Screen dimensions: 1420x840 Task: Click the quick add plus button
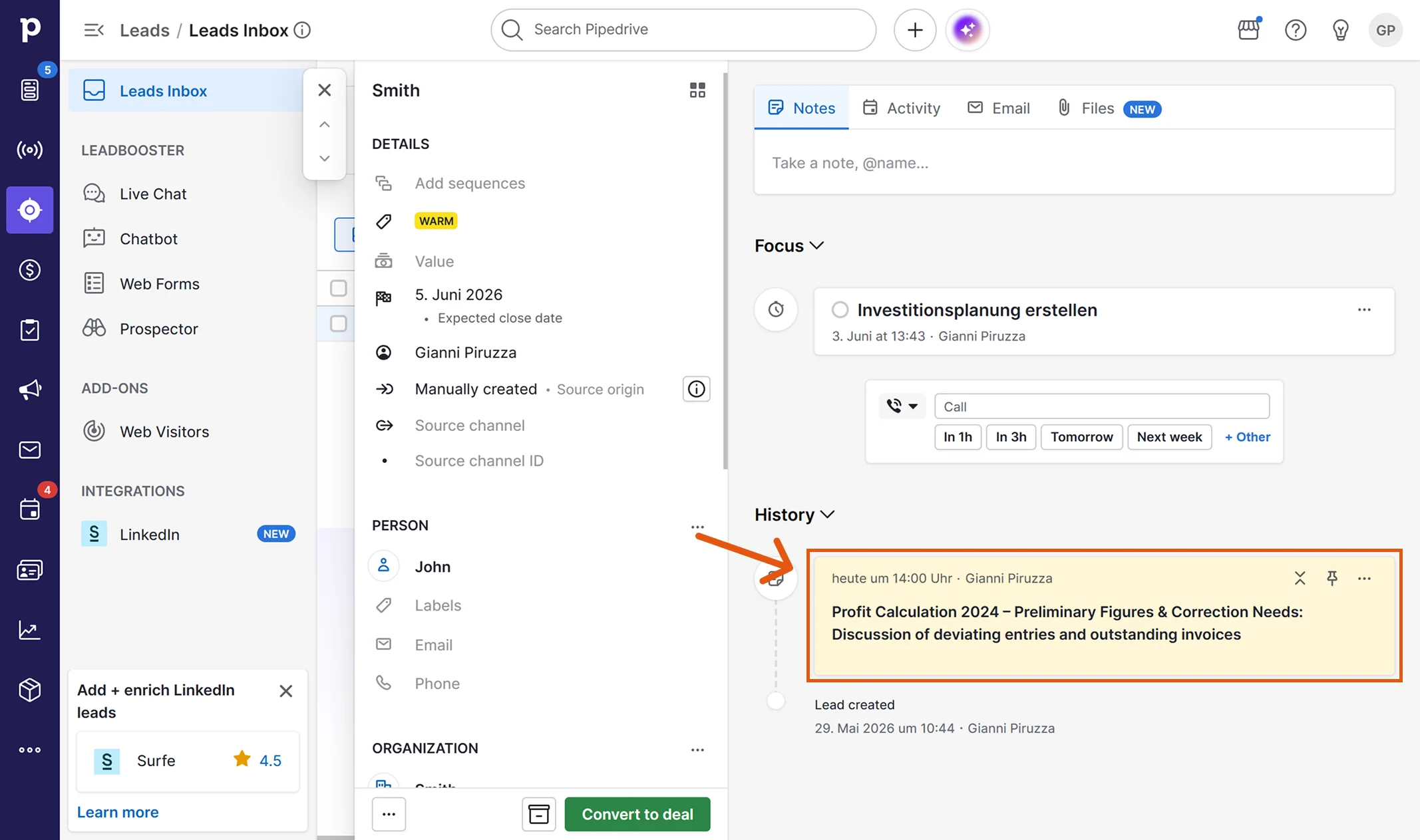coord(915,30)
